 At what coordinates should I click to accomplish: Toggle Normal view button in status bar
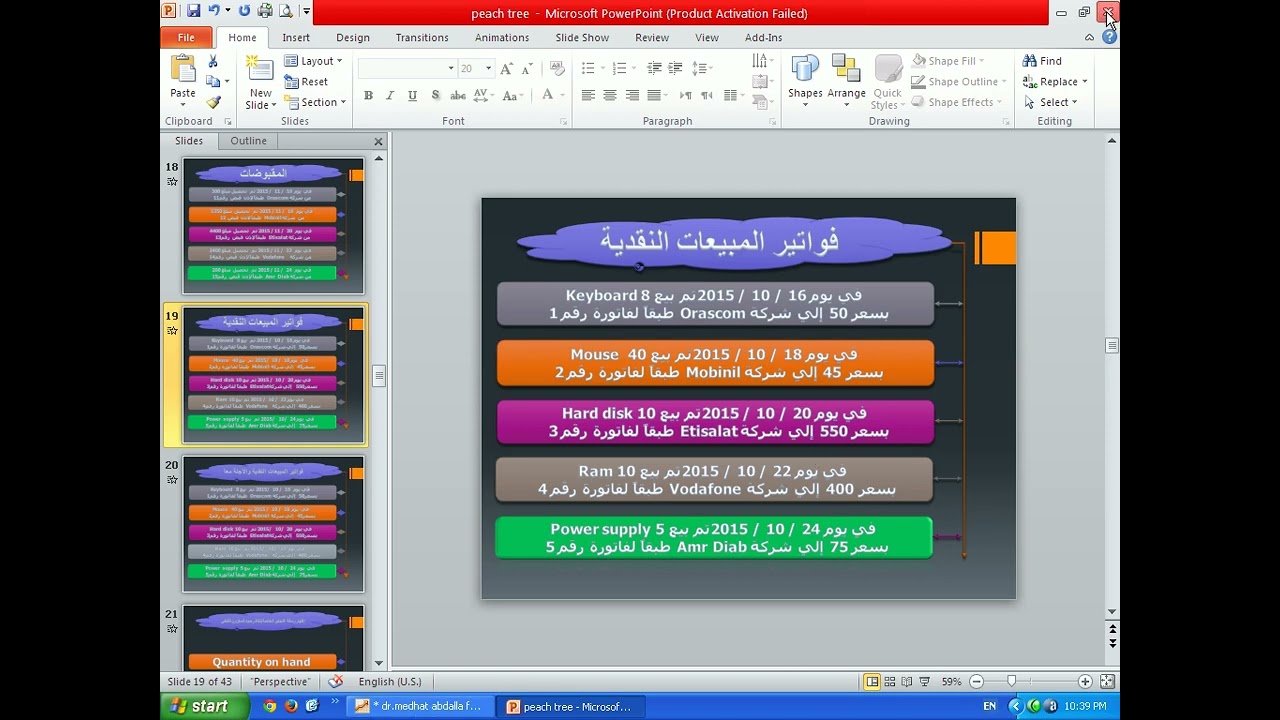tap(872, 682)
